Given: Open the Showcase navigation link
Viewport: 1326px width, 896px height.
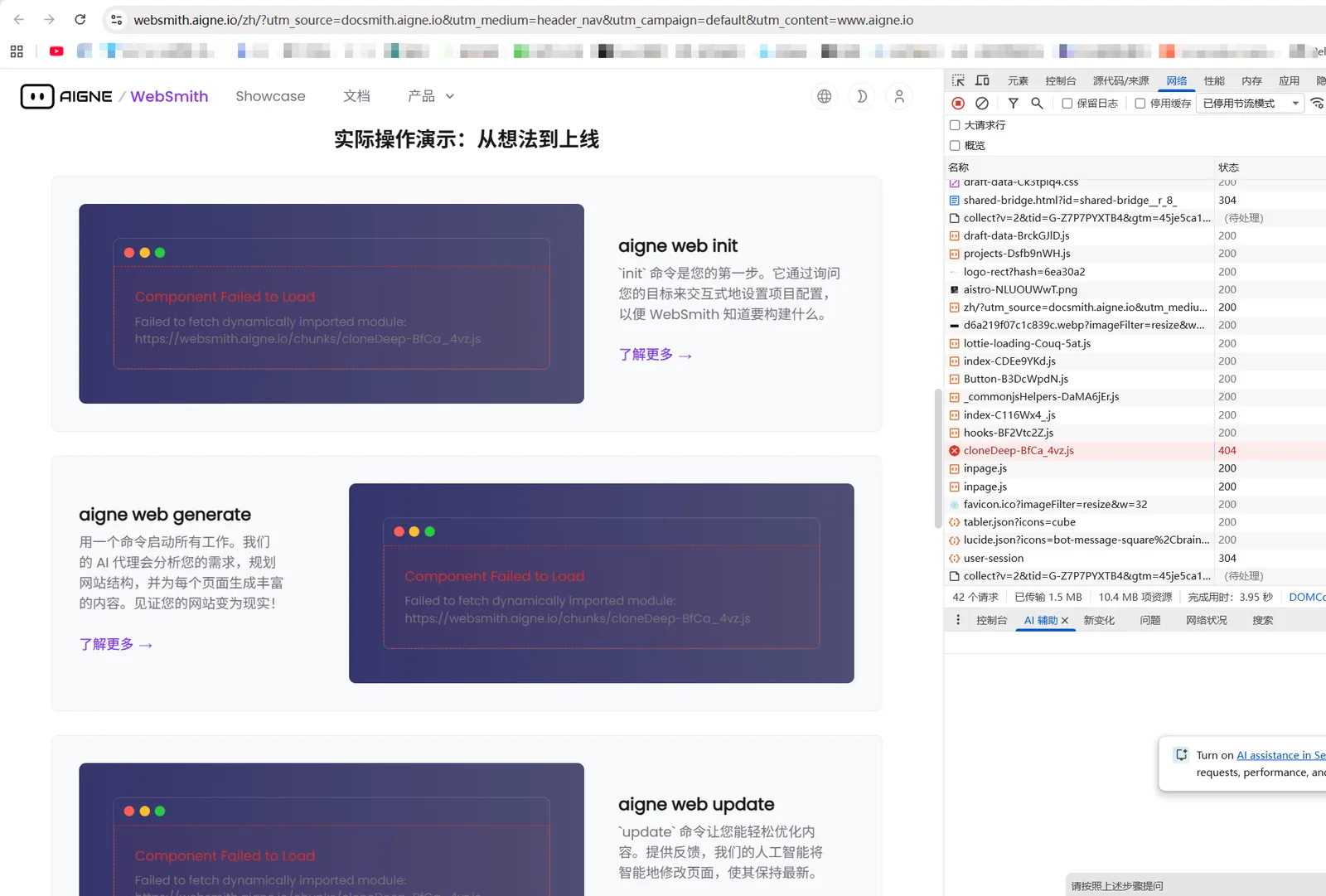Looking at the screenshot, I should pos(270,96).
